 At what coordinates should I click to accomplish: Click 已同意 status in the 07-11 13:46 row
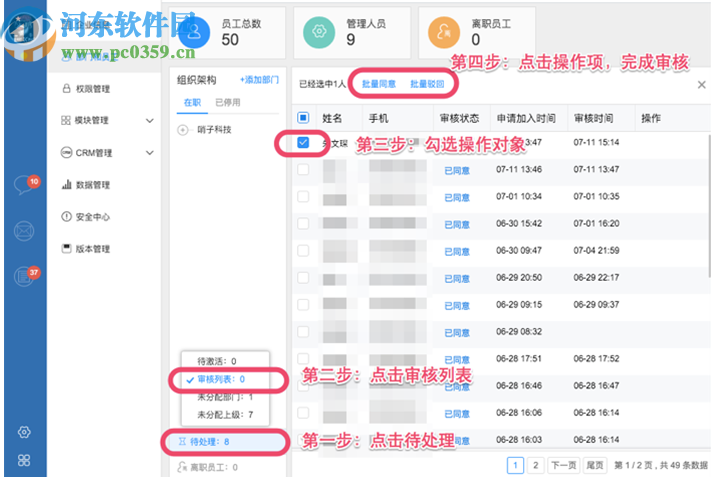click(457, 171)
